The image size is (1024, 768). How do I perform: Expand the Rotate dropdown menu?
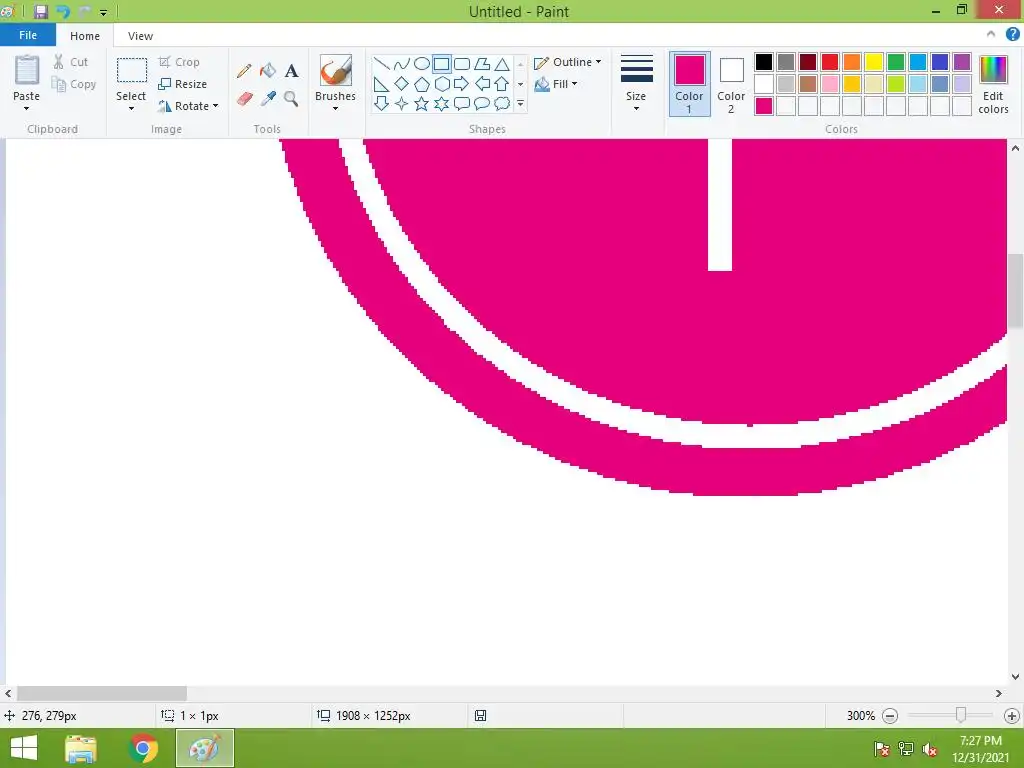click(216, 106)
